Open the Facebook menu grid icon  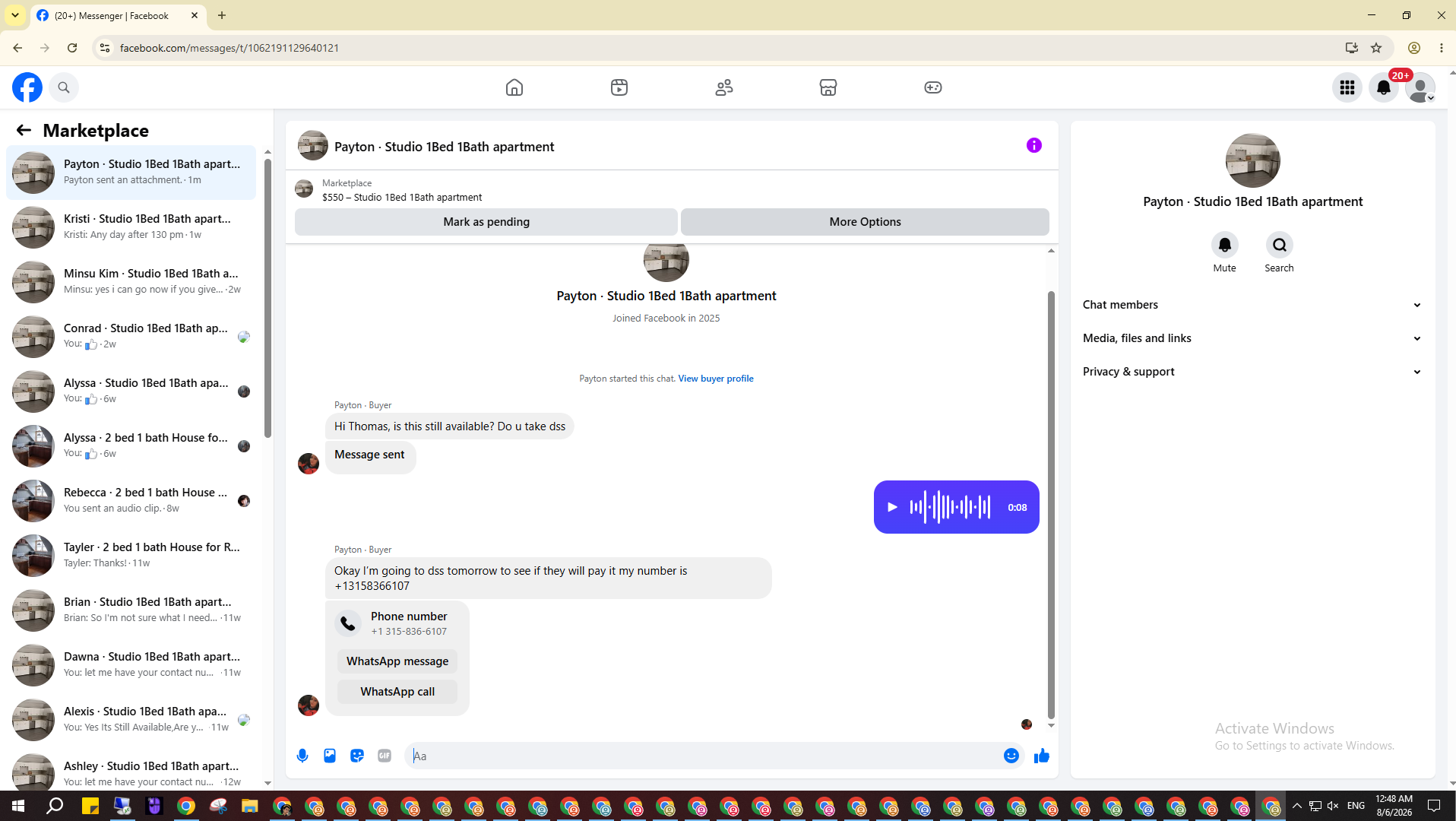point(1347,87)
